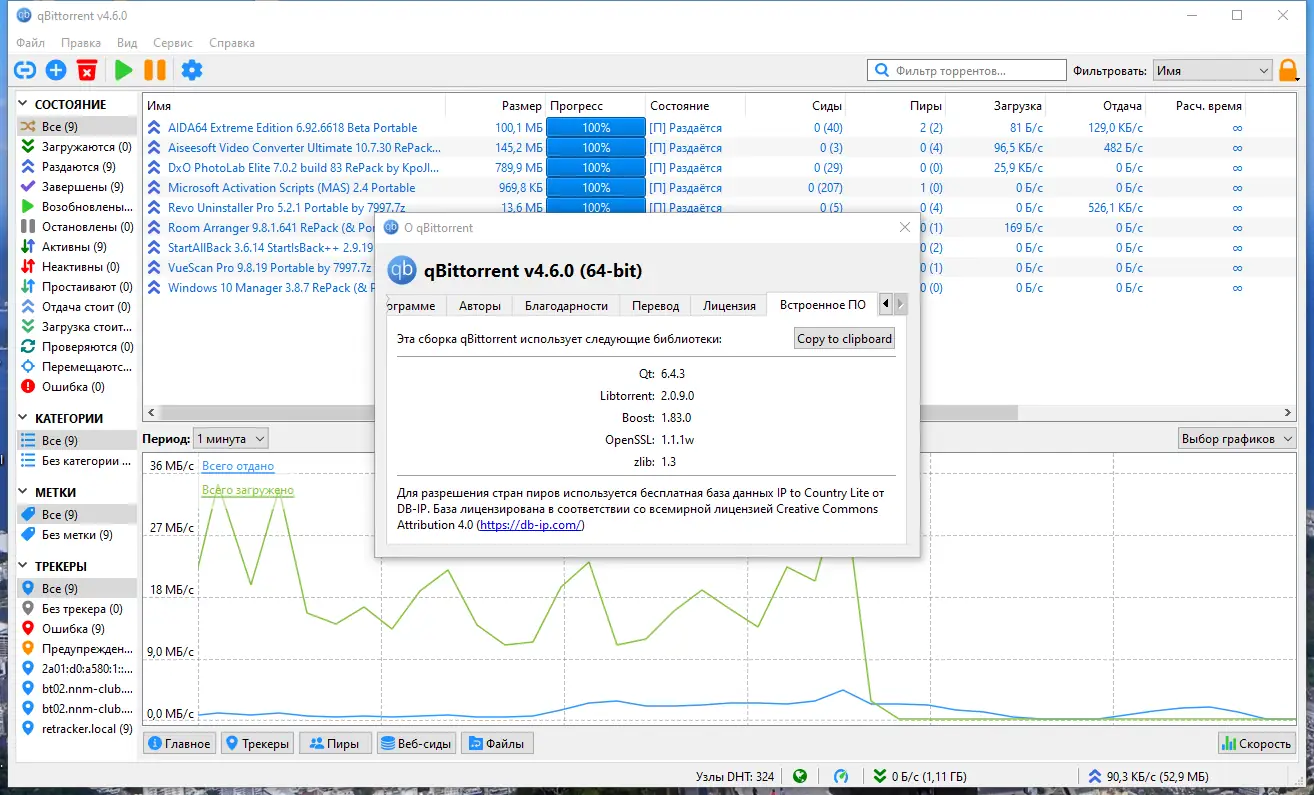1314x795 pixels.
Task: Filter by Ошибка (0) status
Action: coord(77,387)
